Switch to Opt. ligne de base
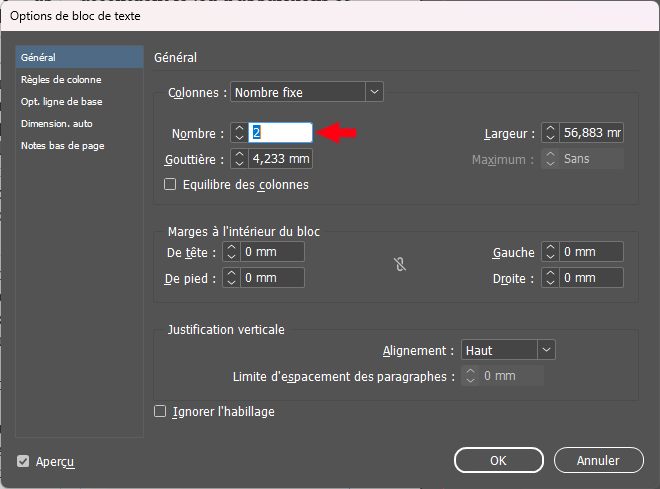The height and width of the screenshot is (489, 660). (x=61, y=101)
